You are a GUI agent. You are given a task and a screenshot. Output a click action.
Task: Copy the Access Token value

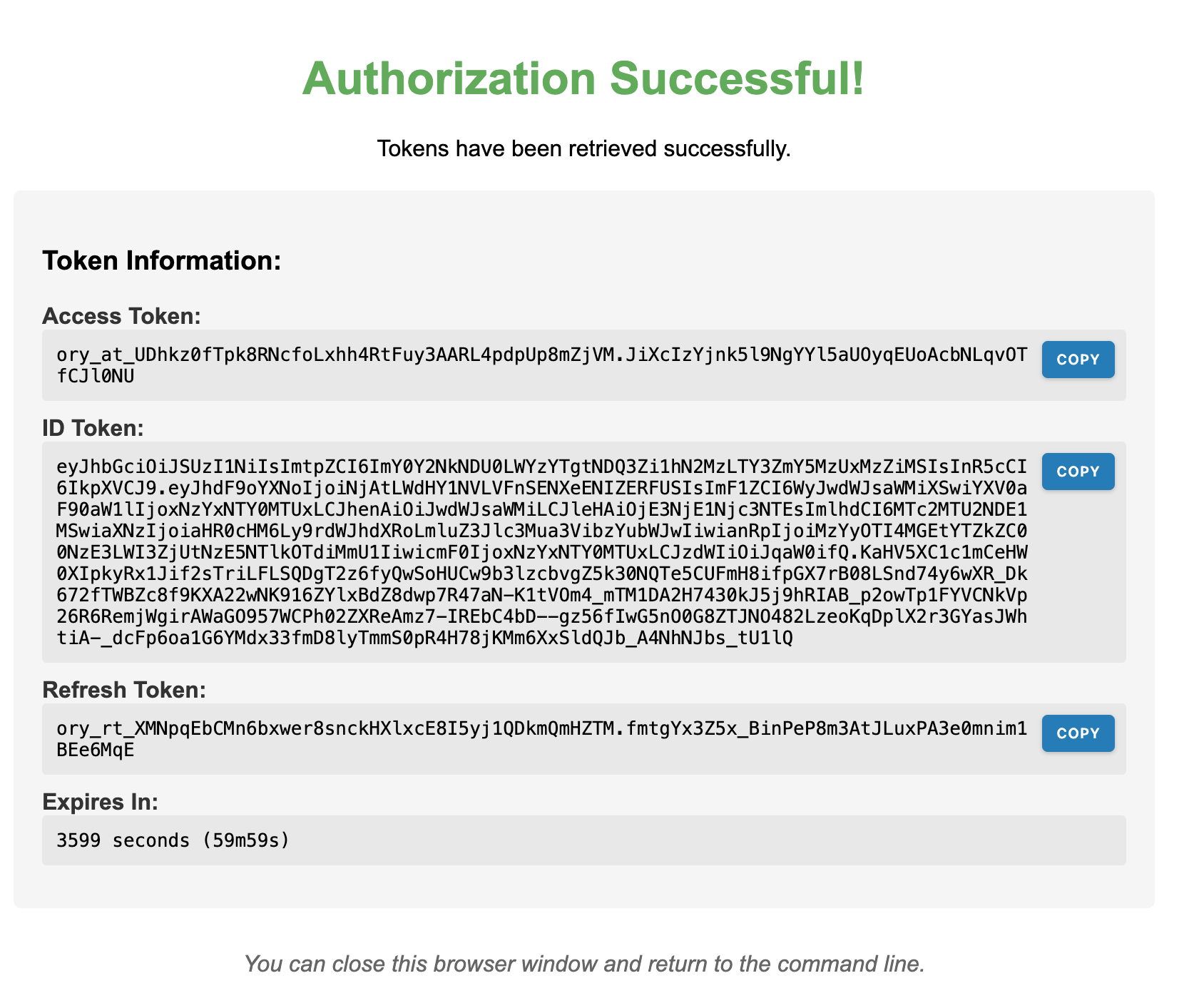coord(1077,360)
